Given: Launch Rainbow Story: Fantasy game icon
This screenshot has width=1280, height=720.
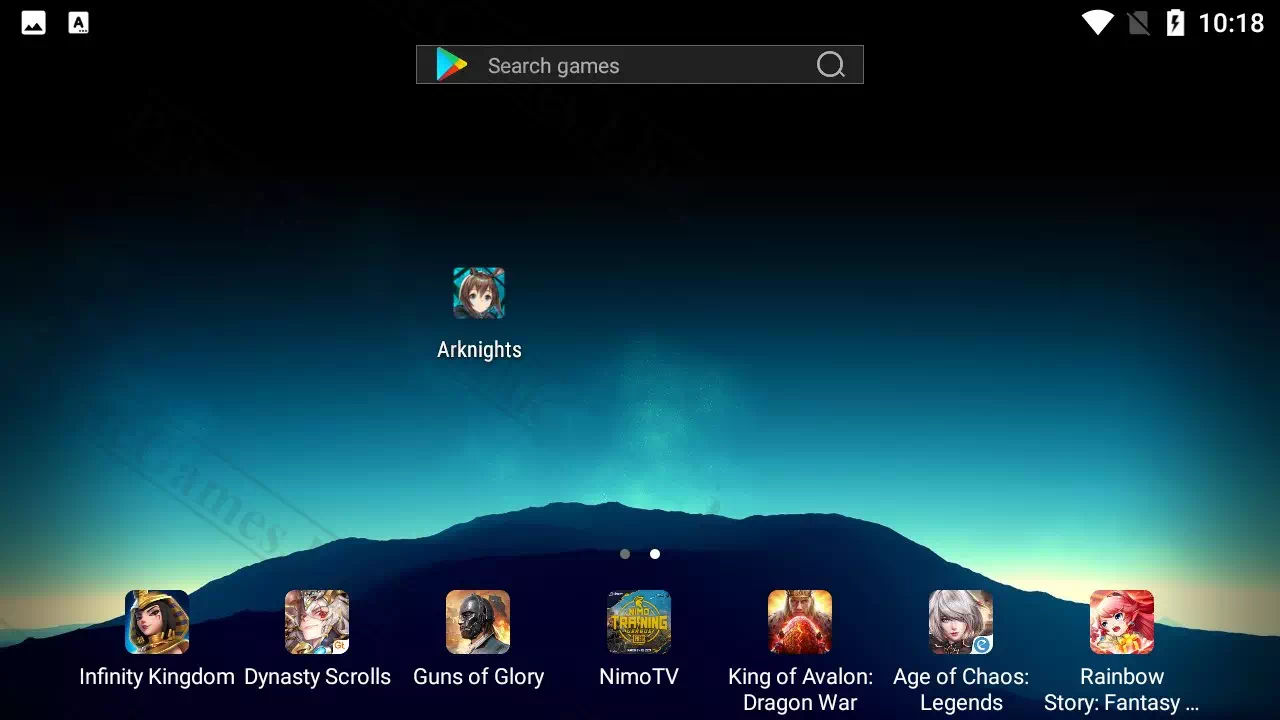Looking at the screenshot, I should tap(1122, 622).
